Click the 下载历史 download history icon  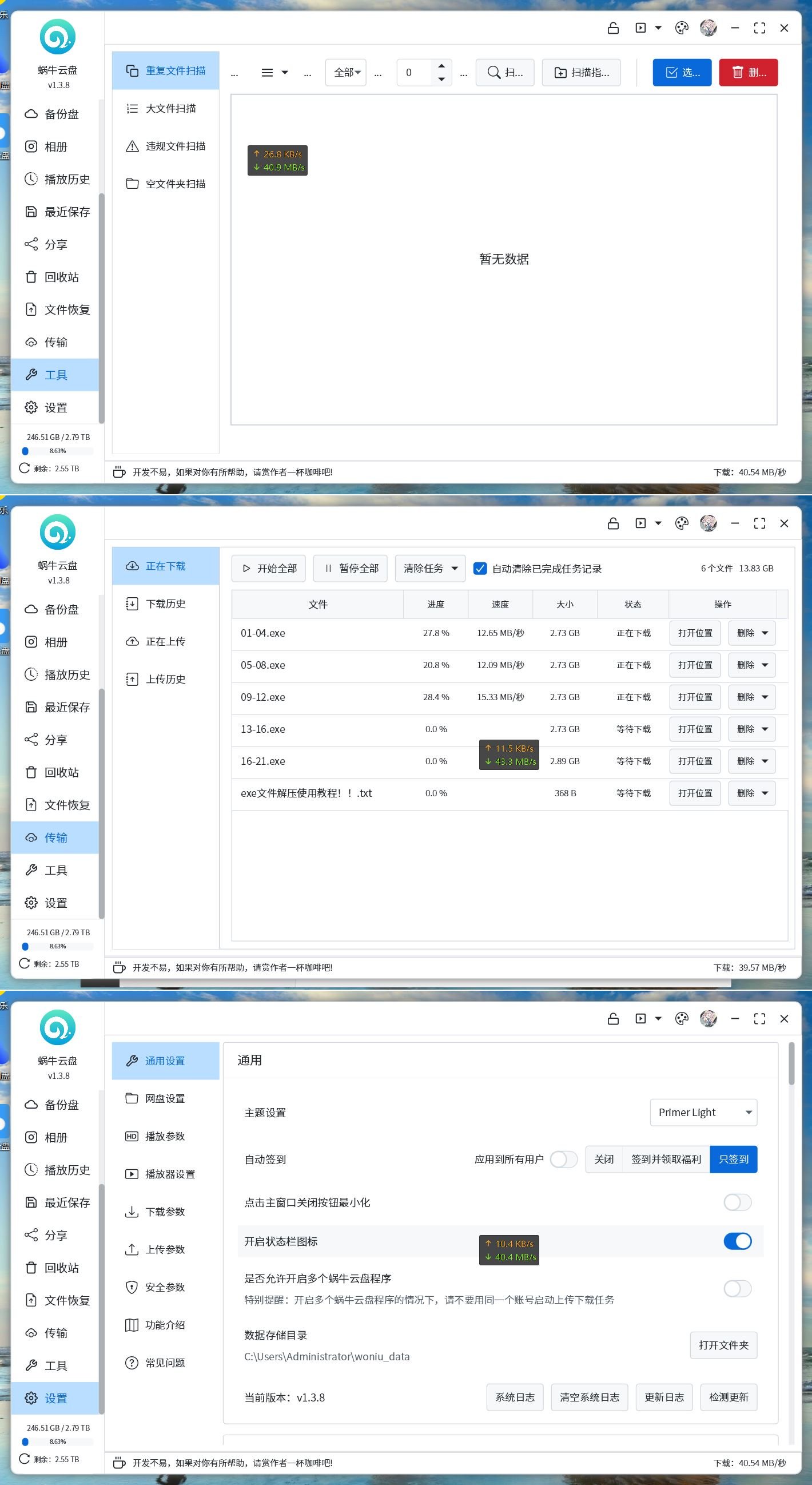(132, 603)
